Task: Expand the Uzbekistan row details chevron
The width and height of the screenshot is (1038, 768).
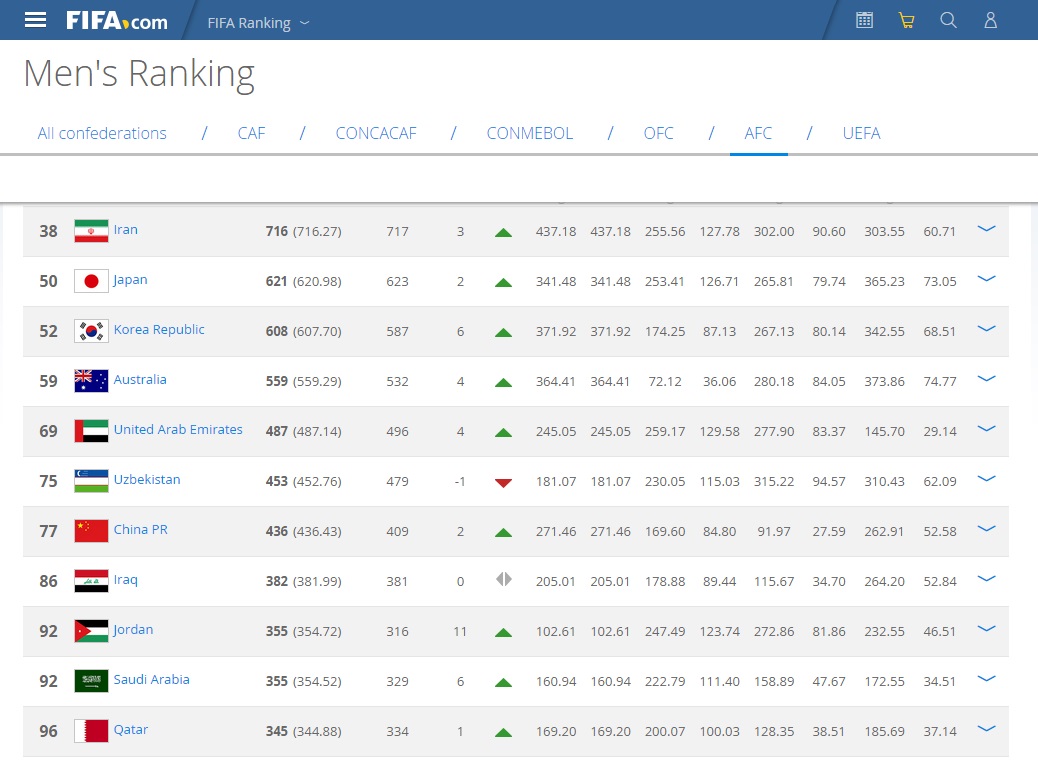Action: (x=986, y=479)
